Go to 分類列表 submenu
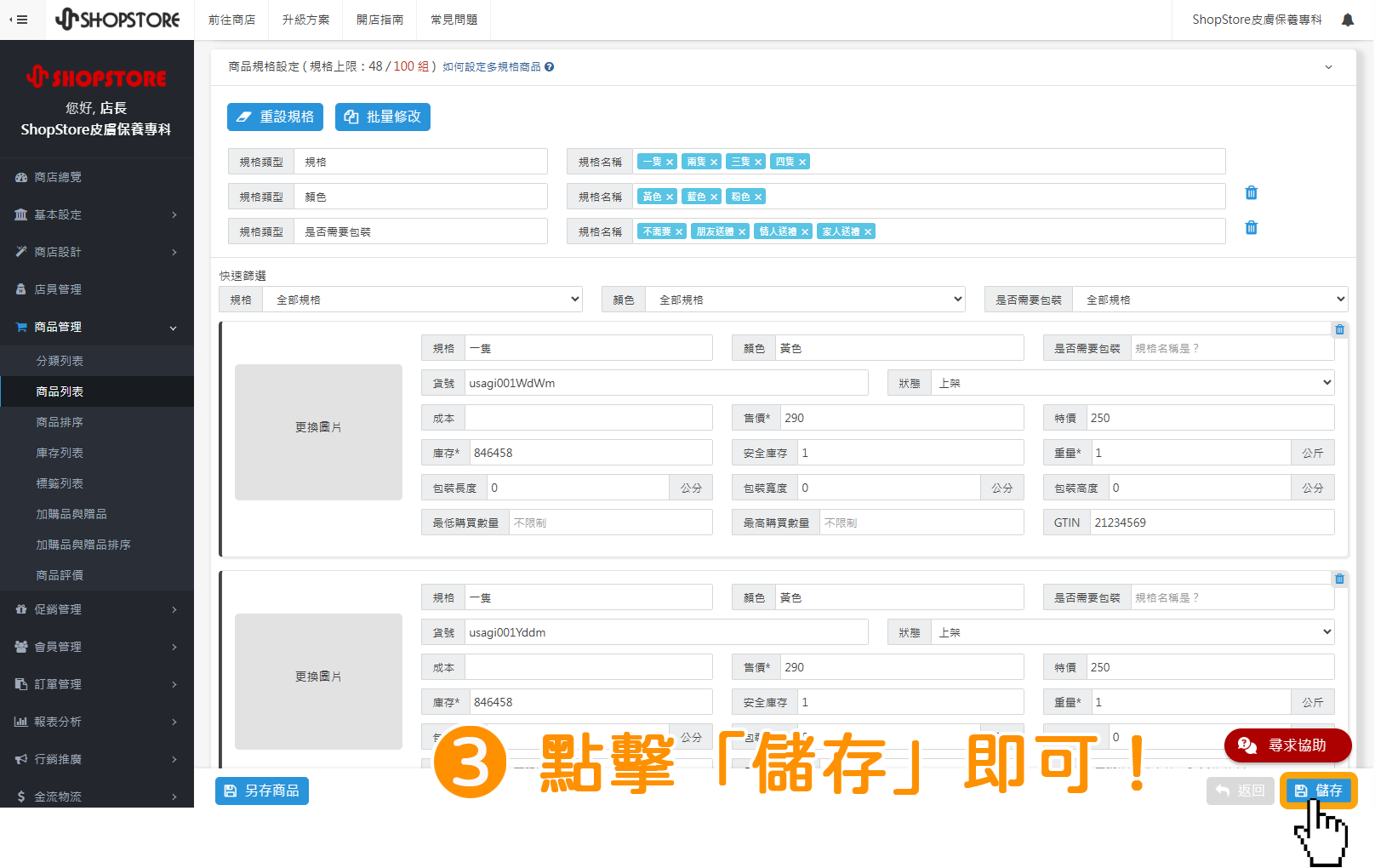 pos(97,361)
